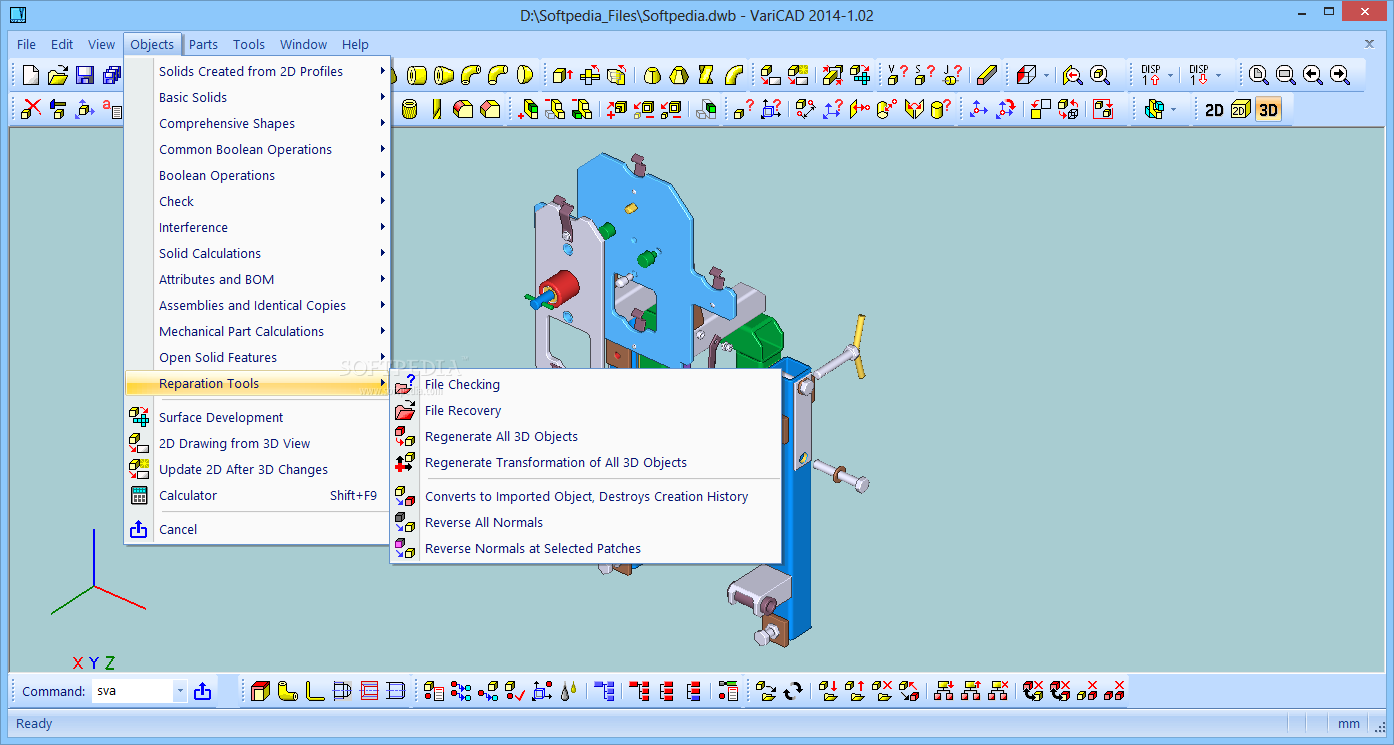Open the cyan solid group dropdown arrow

[x=1174, y=109]
